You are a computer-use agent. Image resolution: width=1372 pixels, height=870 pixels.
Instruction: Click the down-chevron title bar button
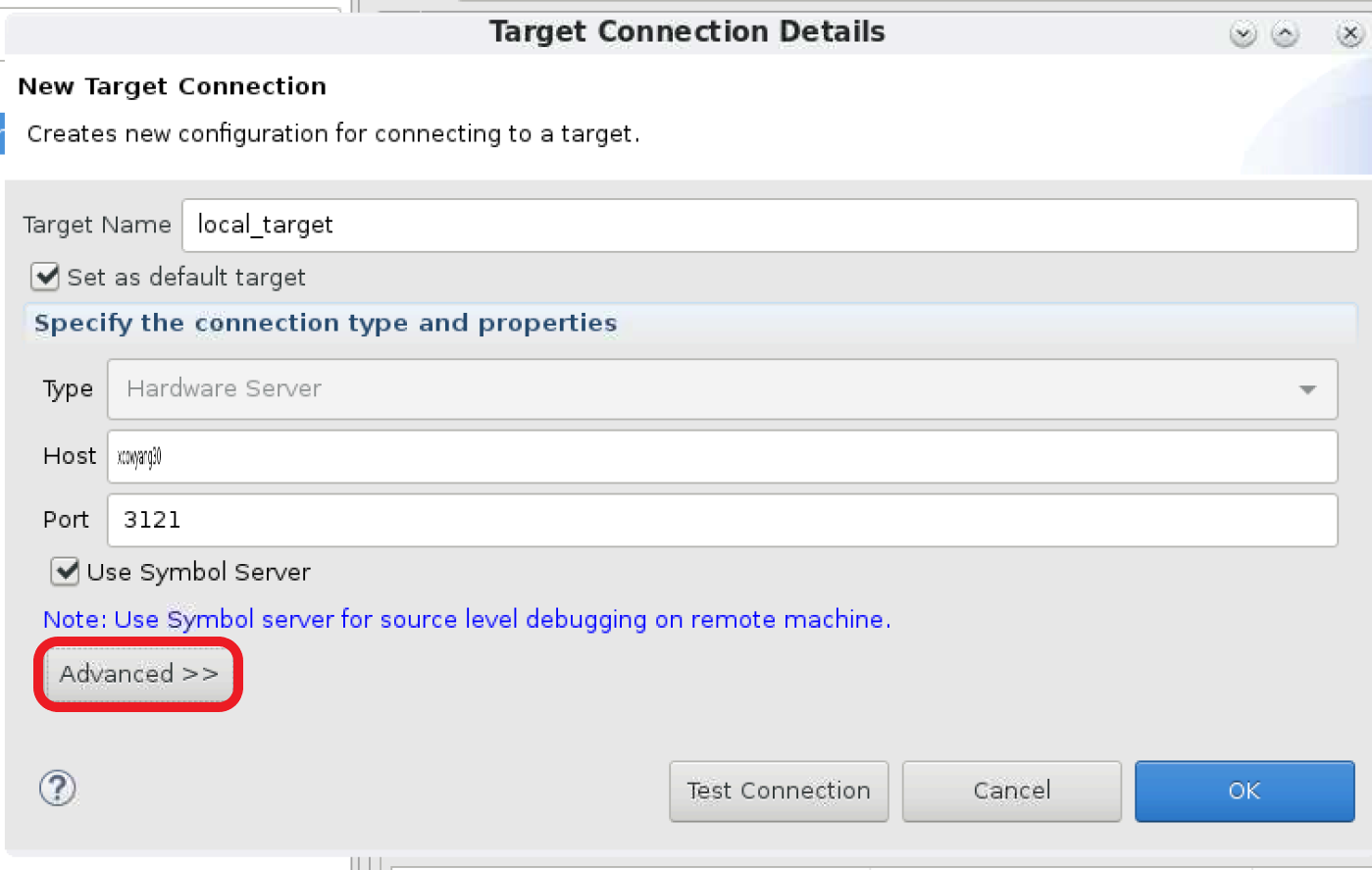(1243, 34)
